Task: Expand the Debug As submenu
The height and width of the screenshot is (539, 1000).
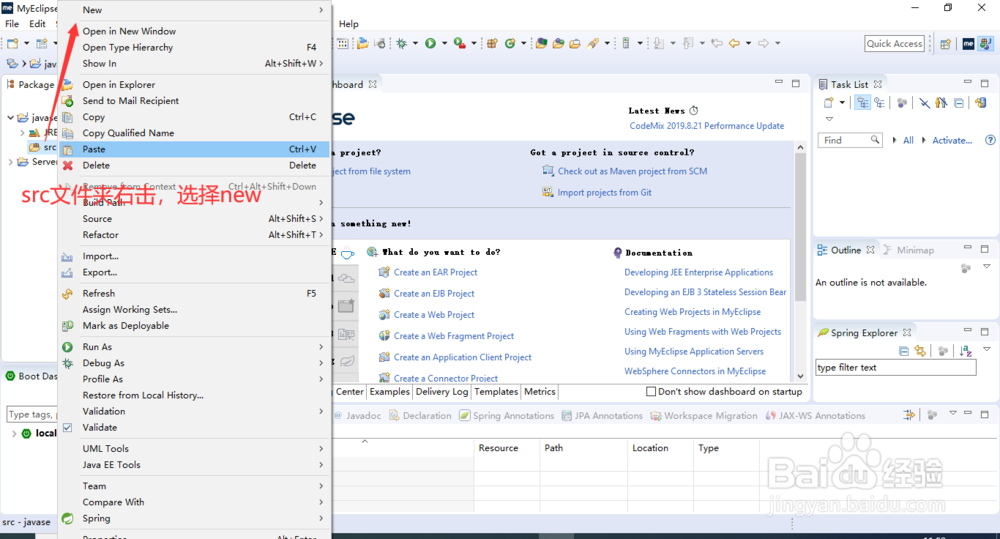Action: coord(195,363)
